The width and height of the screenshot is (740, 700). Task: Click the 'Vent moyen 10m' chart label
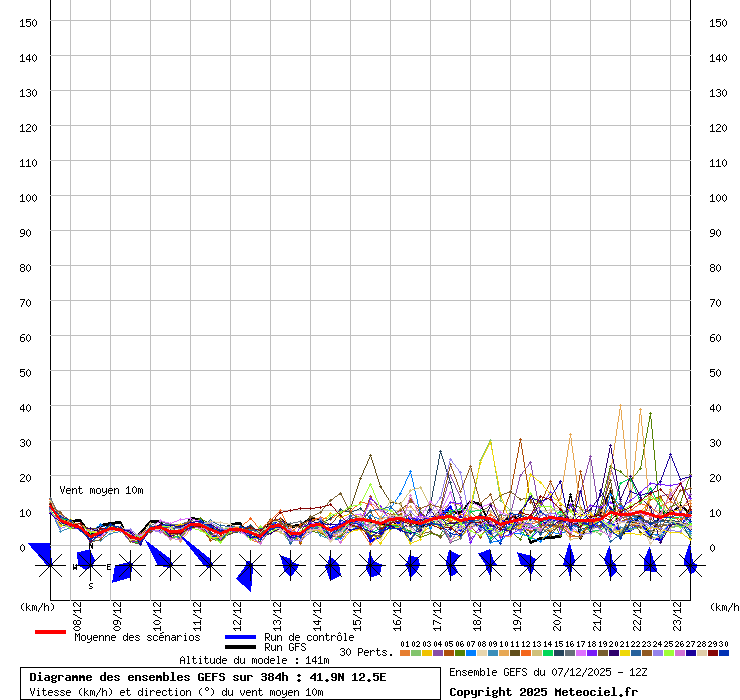(x=101, y=490)
